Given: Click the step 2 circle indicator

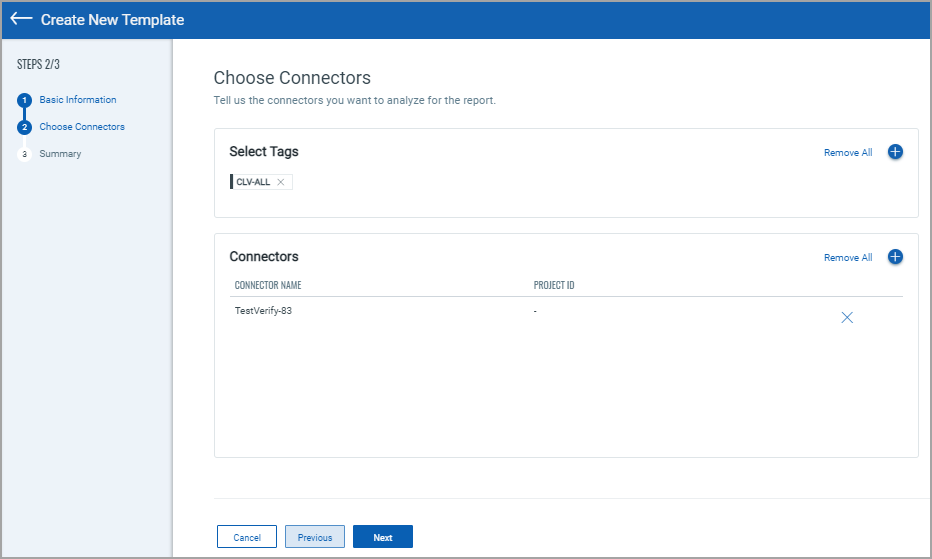Looking at the screenshot, I should [x=25, y=127].
